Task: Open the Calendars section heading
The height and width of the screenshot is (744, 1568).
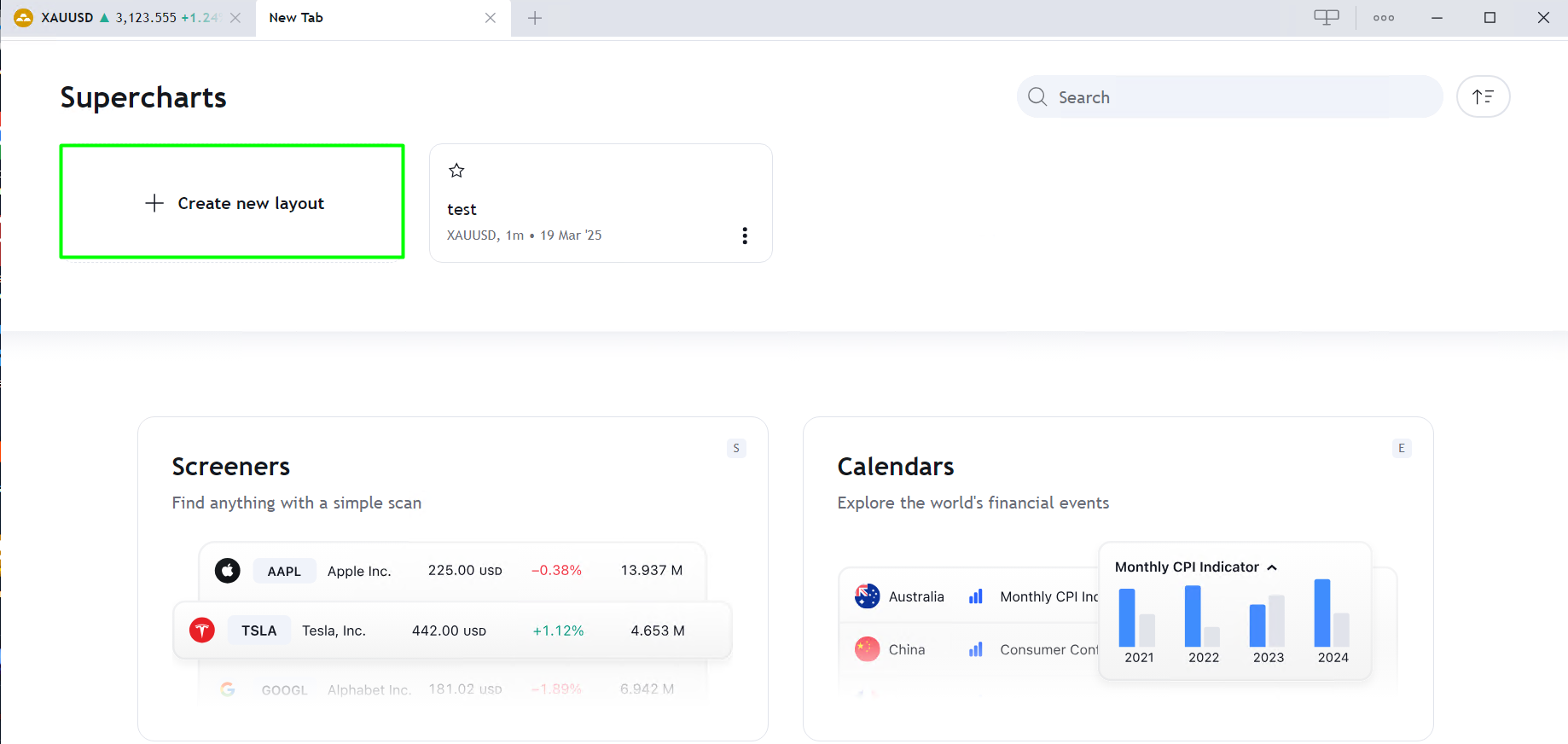Action: [x=895, y=467]
